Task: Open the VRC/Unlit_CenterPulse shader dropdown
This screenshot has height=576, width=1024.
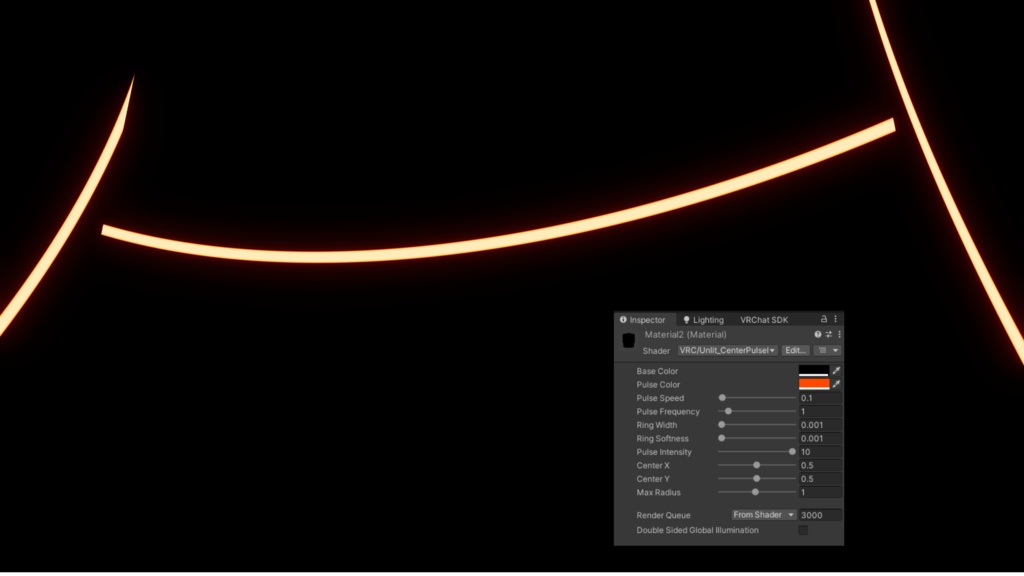Action: click(x=727, y=350)
